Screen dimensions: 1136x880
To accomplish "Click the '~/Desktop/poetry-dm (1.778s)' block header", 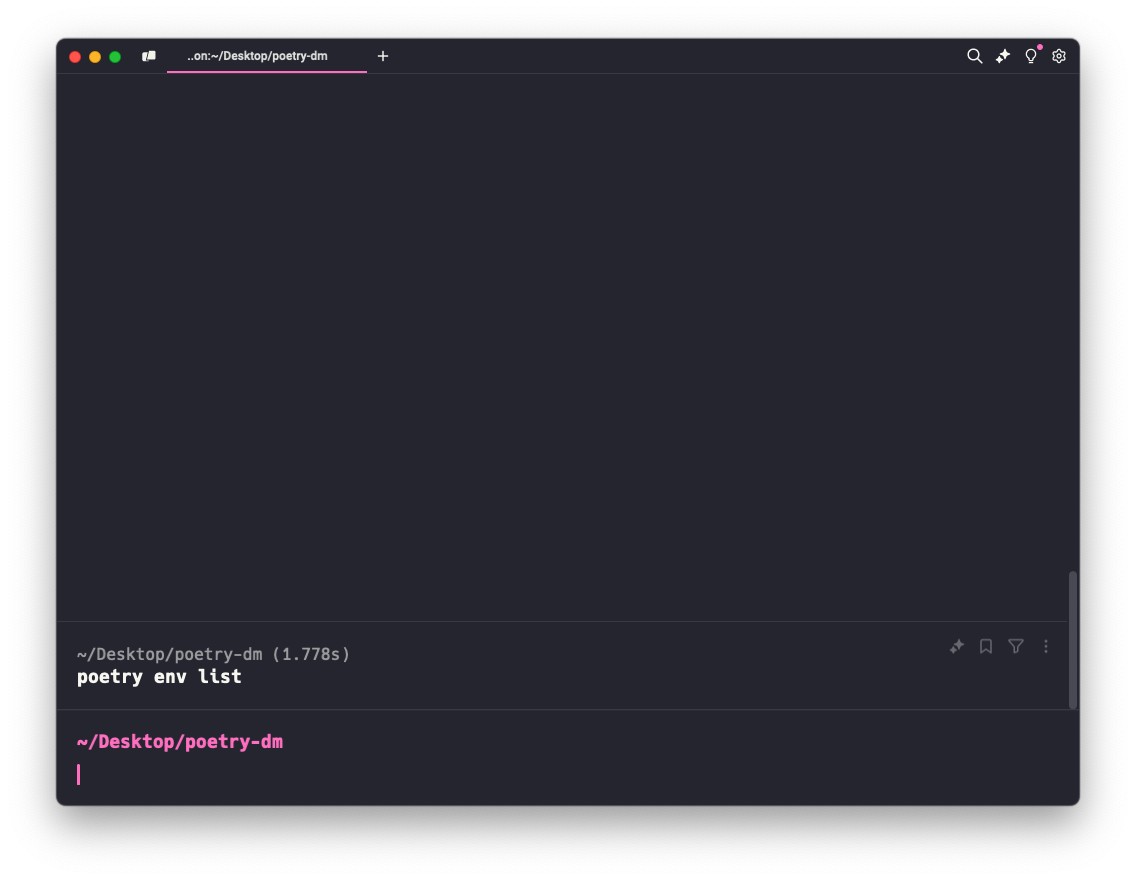I will point(214,654).
